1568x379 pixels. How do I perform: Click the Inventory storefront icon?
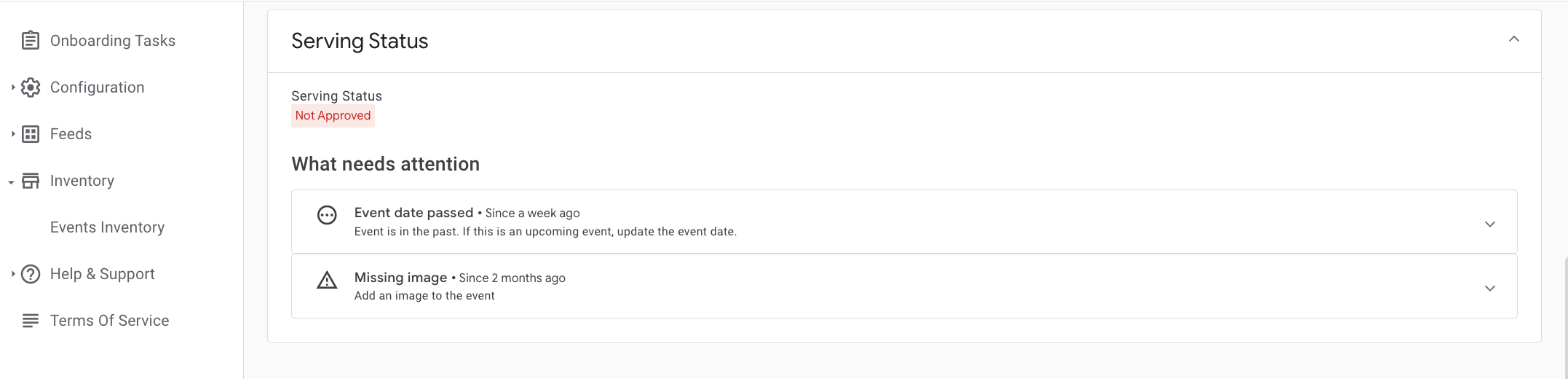tap(31, 181)
